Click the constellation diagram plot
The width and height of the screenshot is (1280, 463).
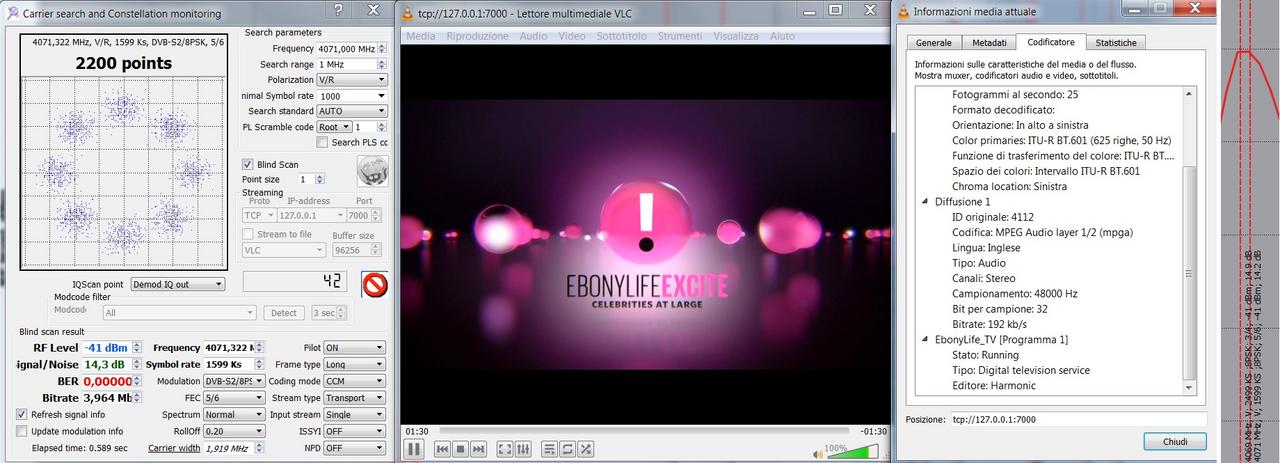click(122, 170)
